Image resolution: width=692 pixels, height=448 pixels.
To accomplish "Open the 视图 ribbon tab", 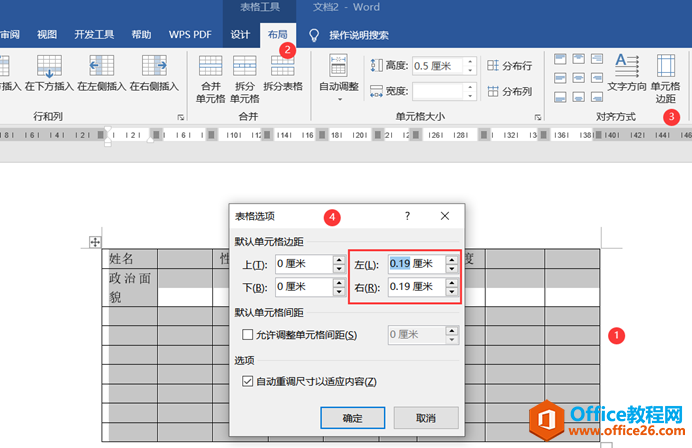I will click(47, 34).
